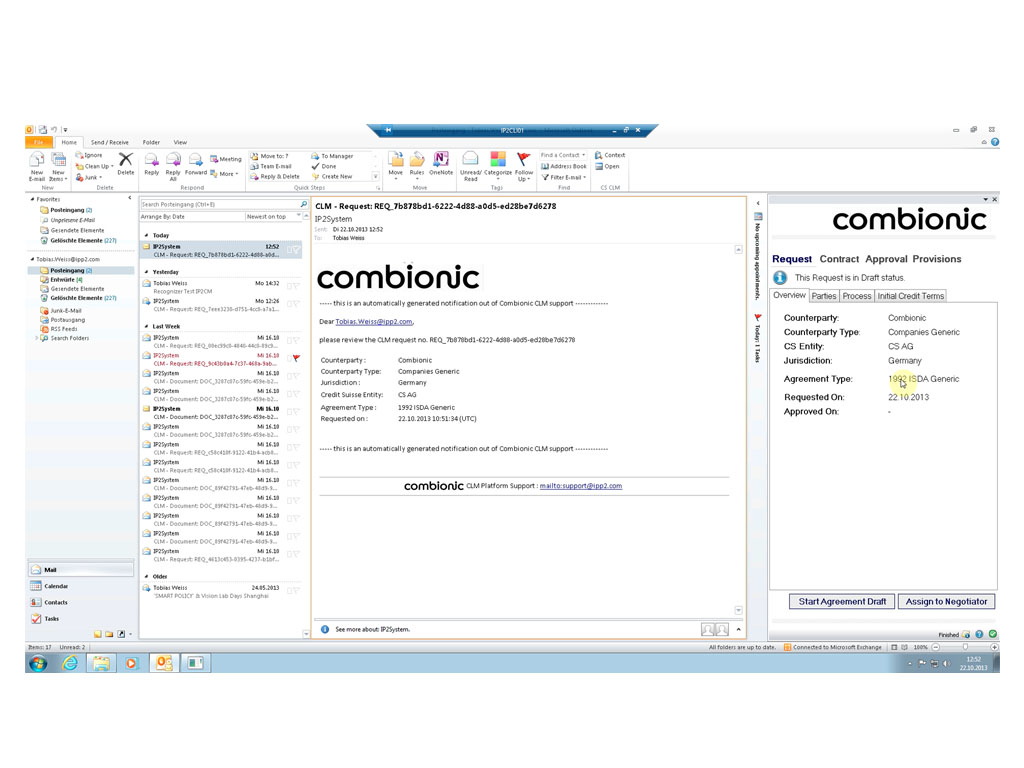Adjust the zoom slider in status bar
The height and width of the screenshot is (768, 1024).
(964, 647)
